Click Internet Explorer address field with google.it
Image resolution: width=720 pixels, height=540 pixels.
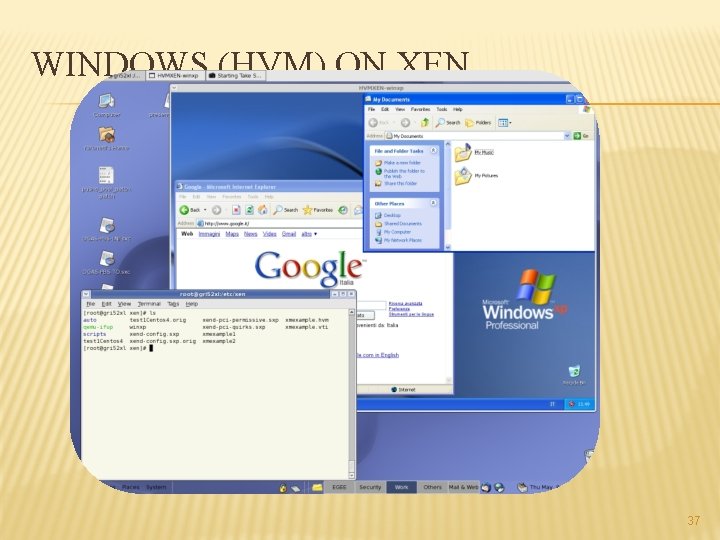pos(279,224)
